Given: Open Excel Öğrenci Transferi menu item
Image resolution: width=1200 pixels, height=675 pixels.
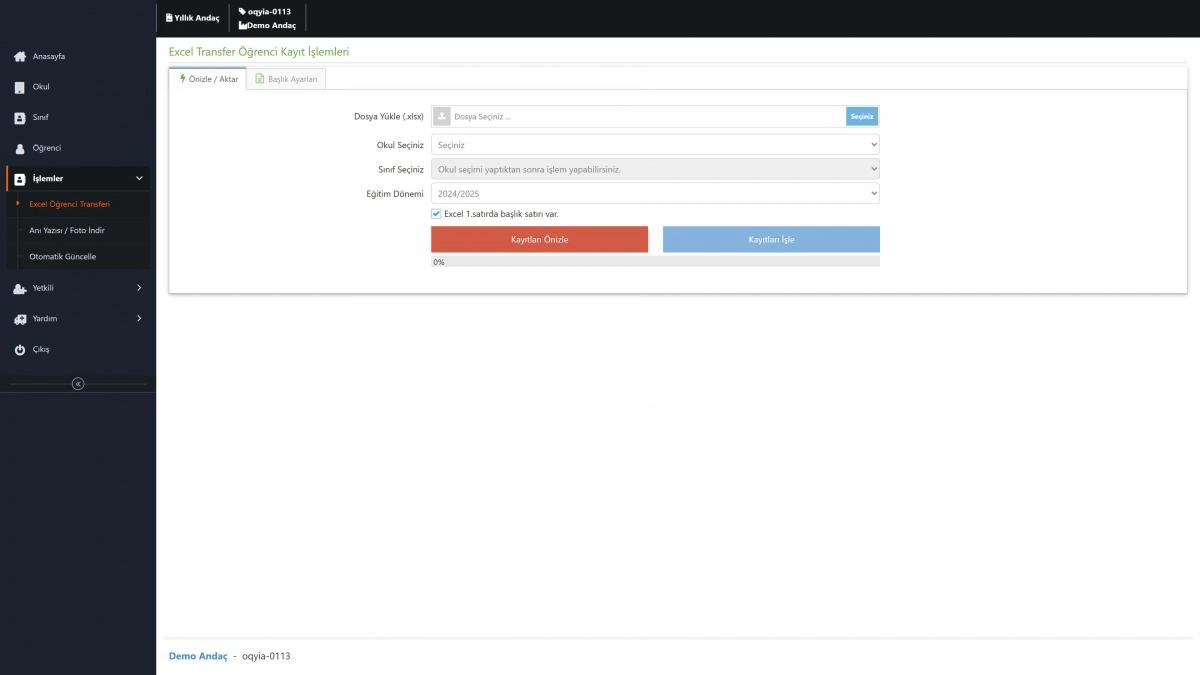Looking at the screenshot, I should [69, 204].
